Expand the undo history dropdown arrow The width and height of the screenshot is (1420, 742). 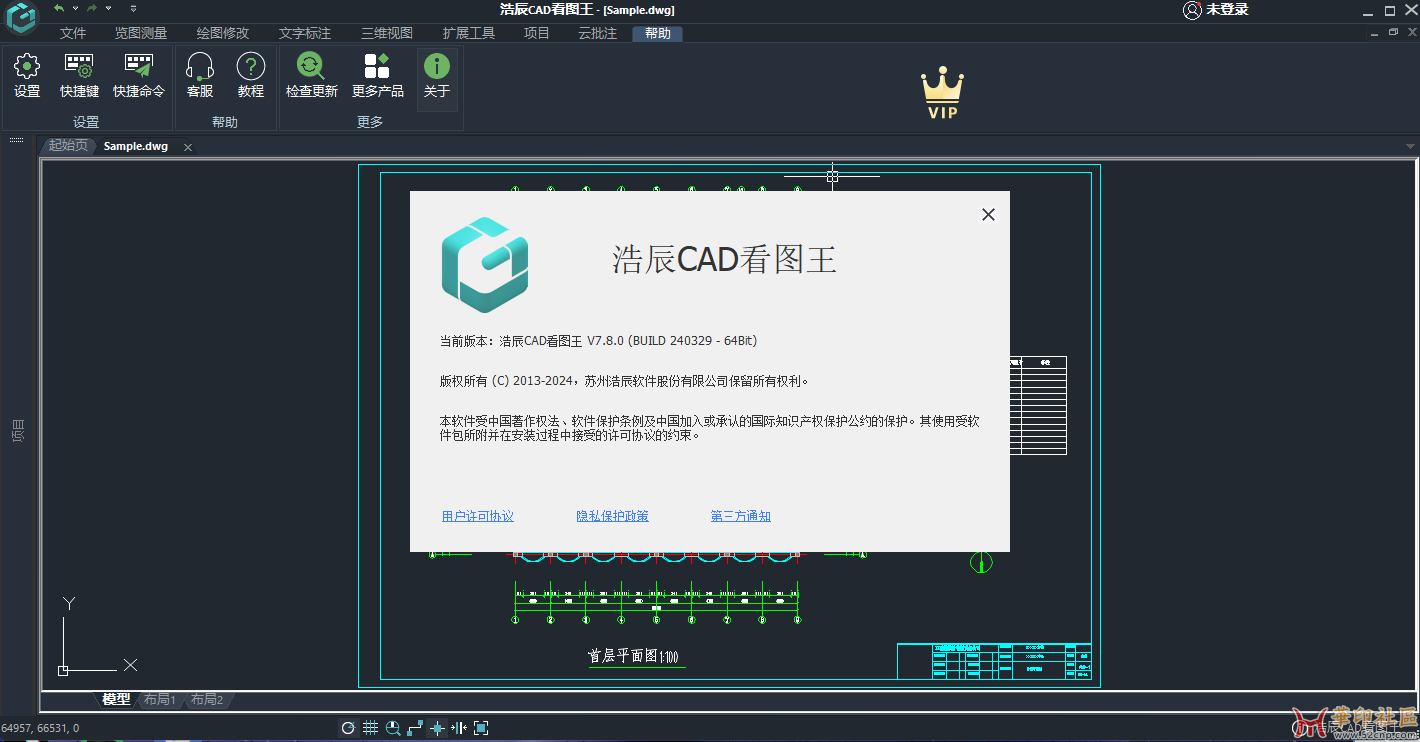click(x=75, y=8)
